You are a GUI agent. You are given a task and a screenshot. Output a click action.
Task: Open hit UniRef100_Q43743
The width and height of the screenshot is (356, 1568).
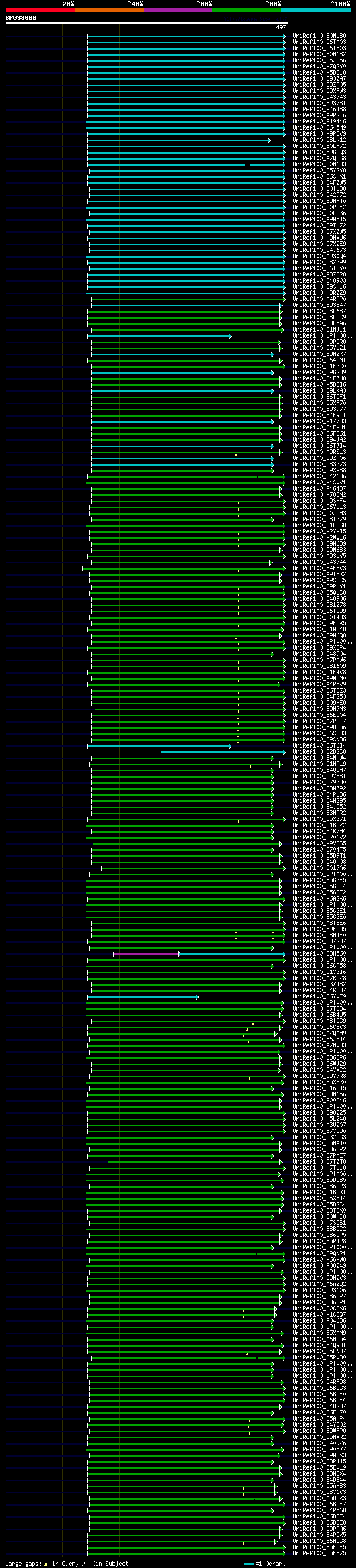319,97
